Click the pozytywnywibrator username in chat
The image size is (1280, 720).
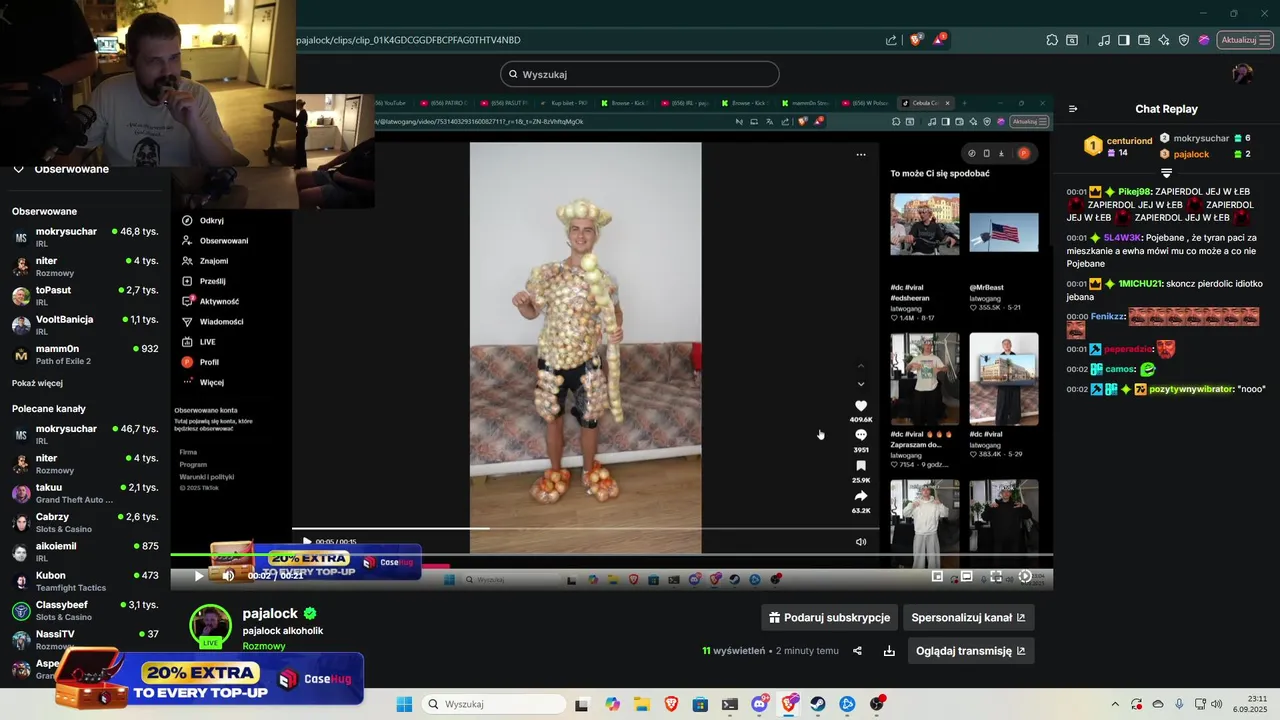[1192, 389]
